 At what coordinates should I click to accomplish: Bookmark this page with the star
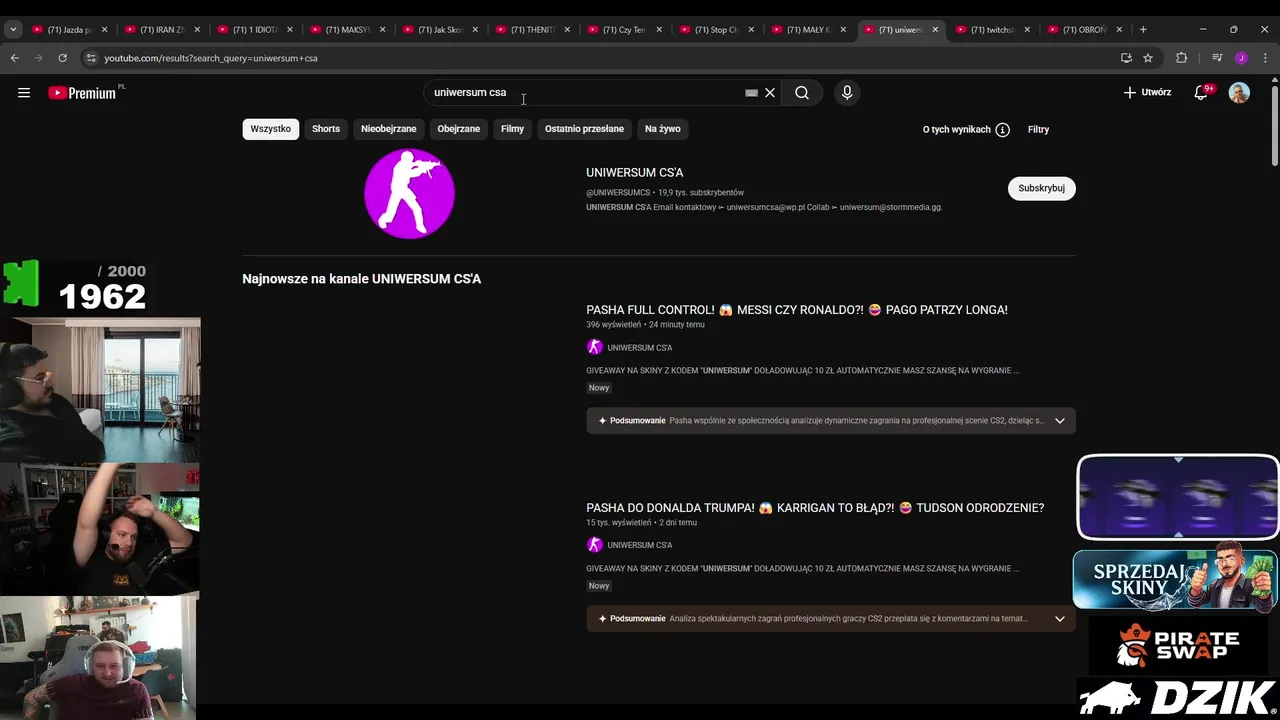1148,58
